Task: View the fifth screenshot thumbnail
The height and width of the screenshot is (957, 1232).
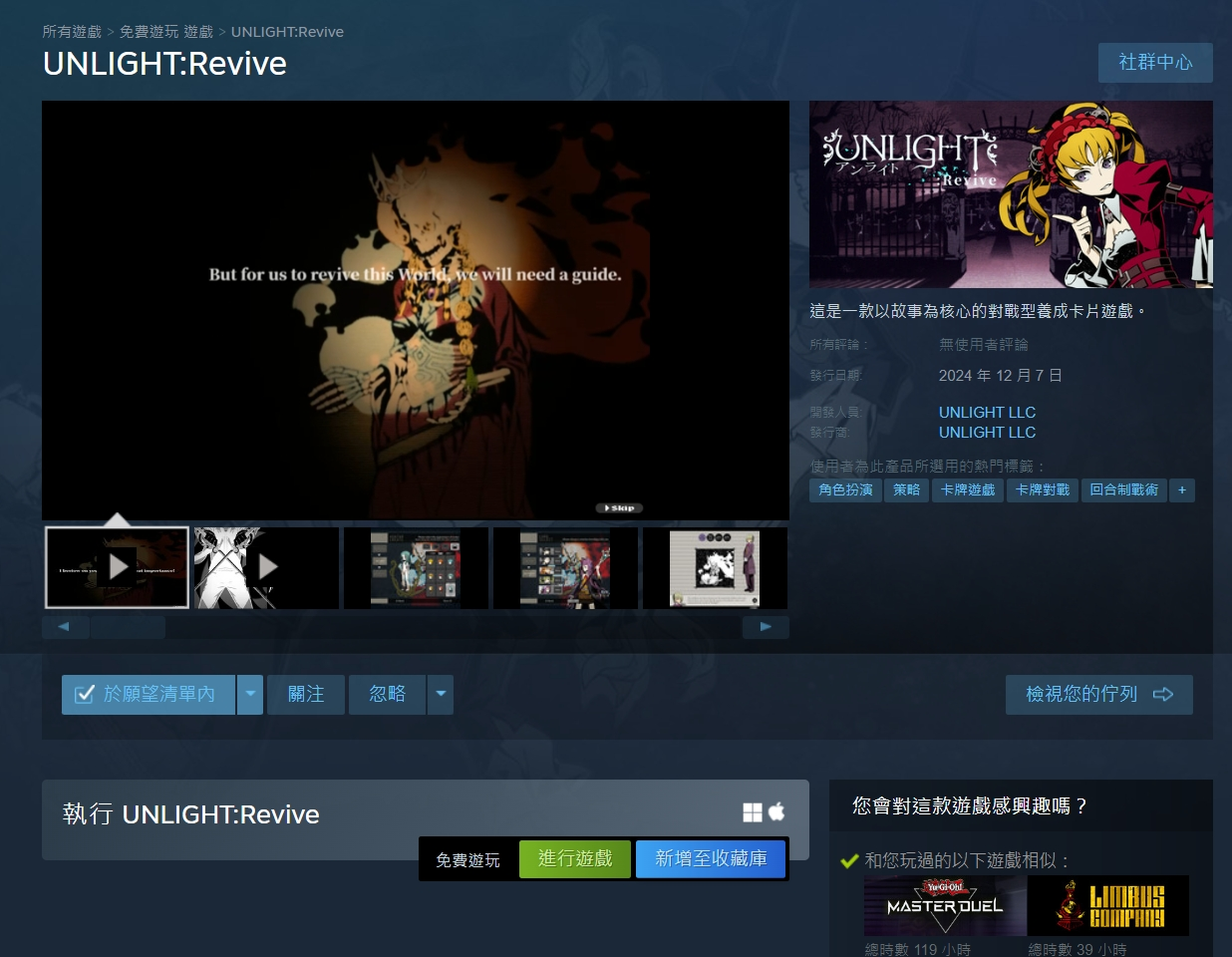Action: coord(715,567)
